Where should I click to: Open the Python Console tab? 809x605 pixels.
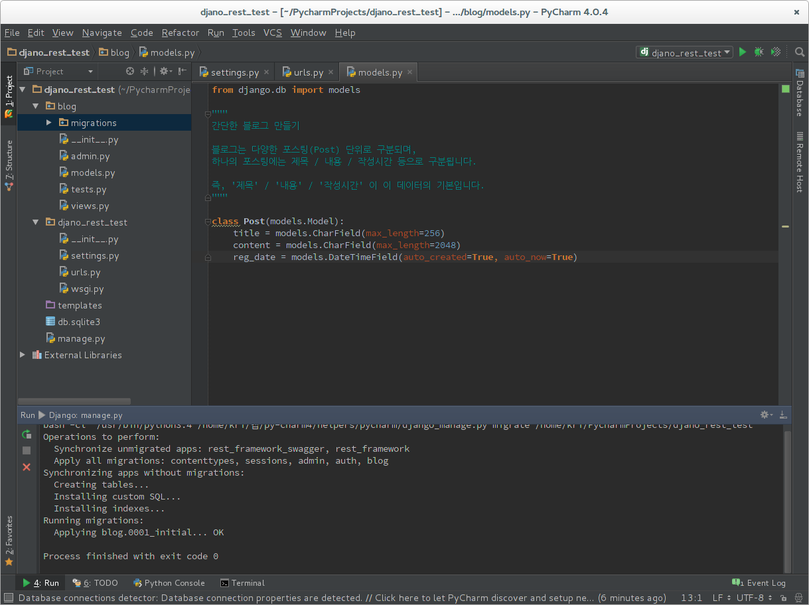[169, 583]
